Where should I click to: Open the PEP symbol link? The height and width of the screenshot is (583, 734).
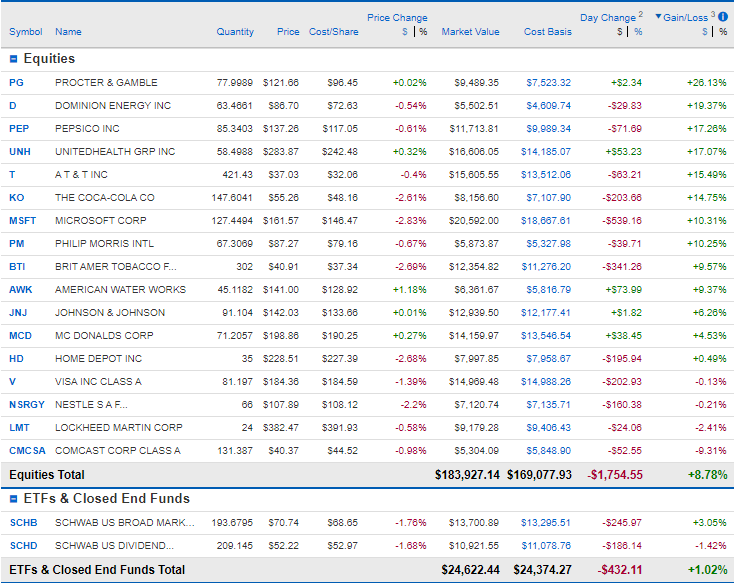[19, 129]
